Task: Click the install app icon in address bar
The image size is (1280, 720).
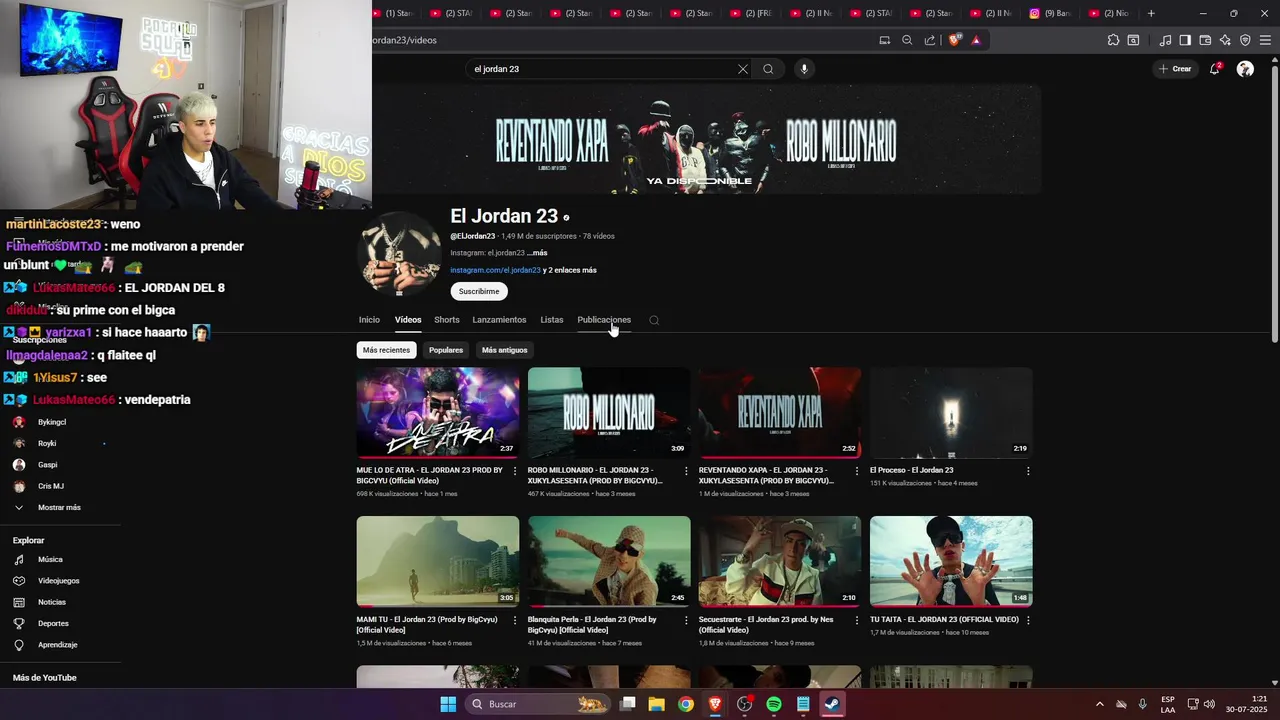Action: tap(885, 40)
